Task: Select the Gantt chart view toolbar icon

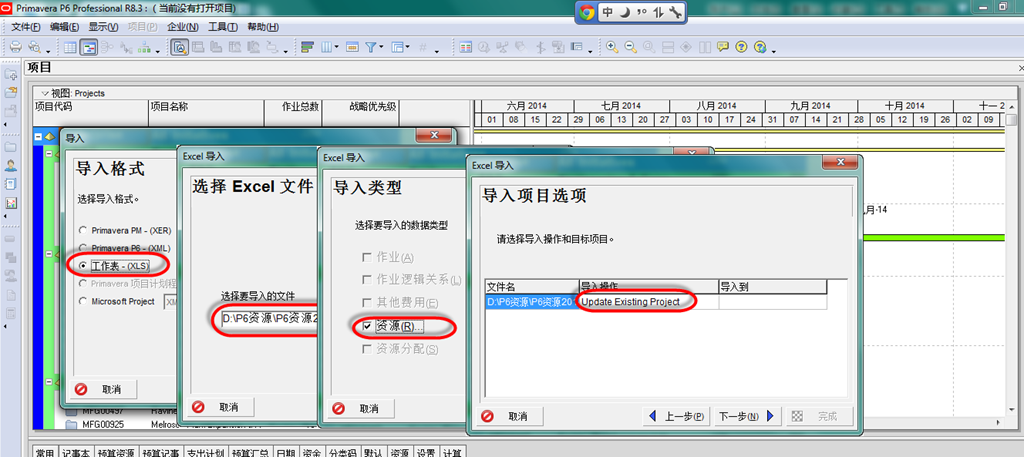Action: tap(89, 47)
